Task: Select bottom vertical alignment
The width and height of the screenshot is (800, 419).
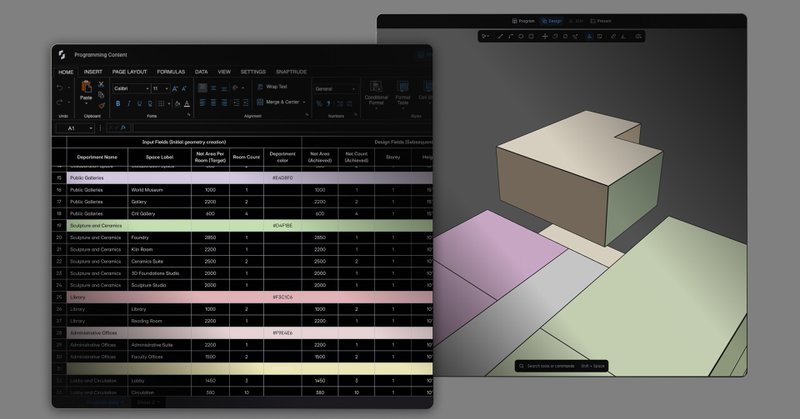Action: pos(224,88)
